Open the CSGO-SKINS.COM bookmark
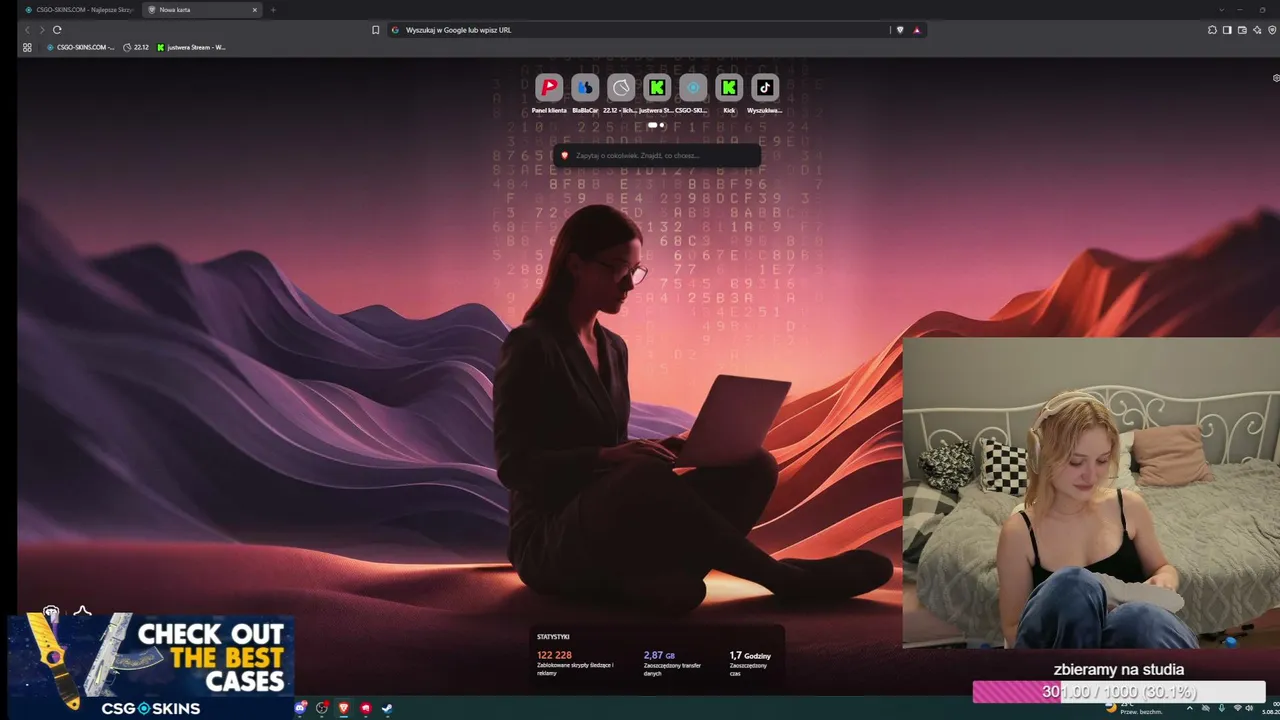The width and height of the screenshot is (1280, 720). (81, 47)
